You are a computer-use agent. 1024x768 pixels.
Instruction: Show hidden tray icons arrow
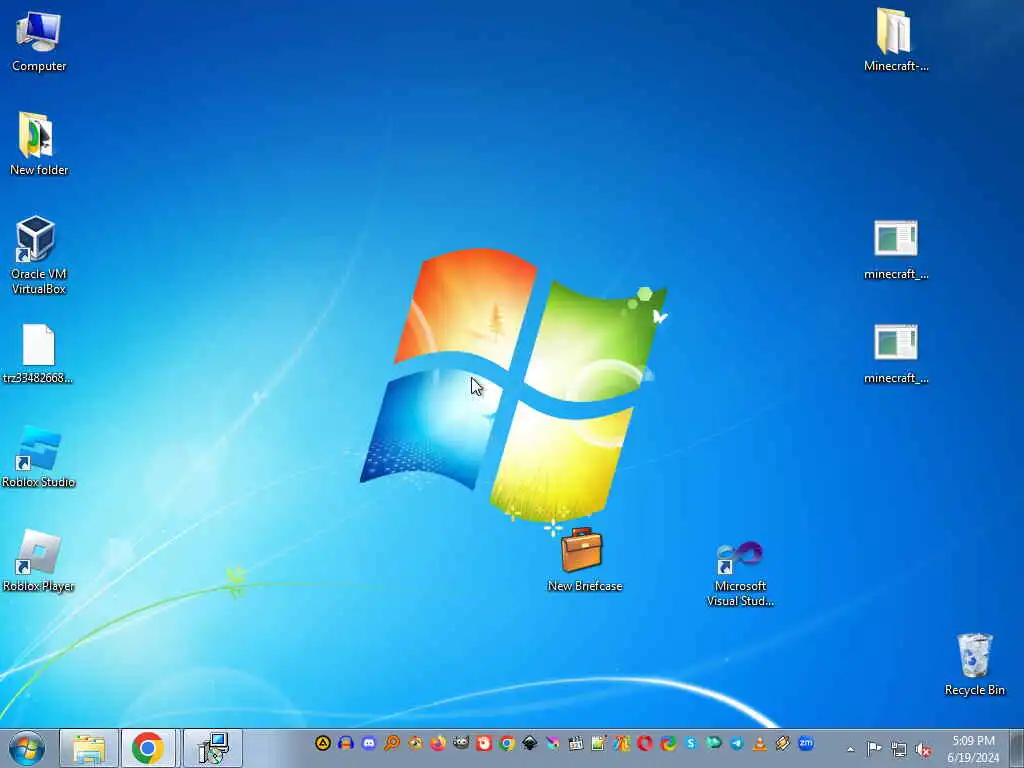pyautogui.click(x=850, y=749)
